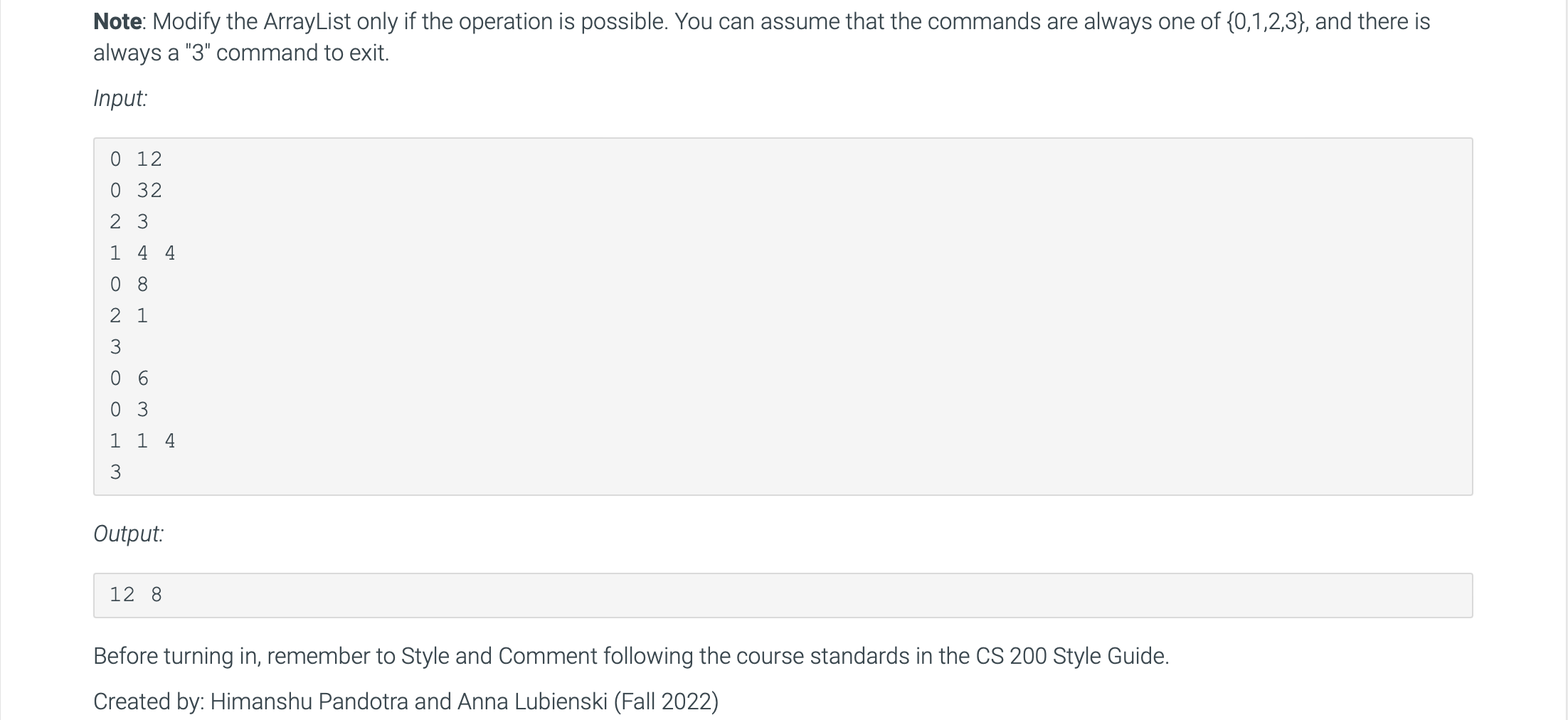The image size is (1568, 720).
Task: Click the 'CS 200 Style Guide' text
Action: [x=1071, y=656]
